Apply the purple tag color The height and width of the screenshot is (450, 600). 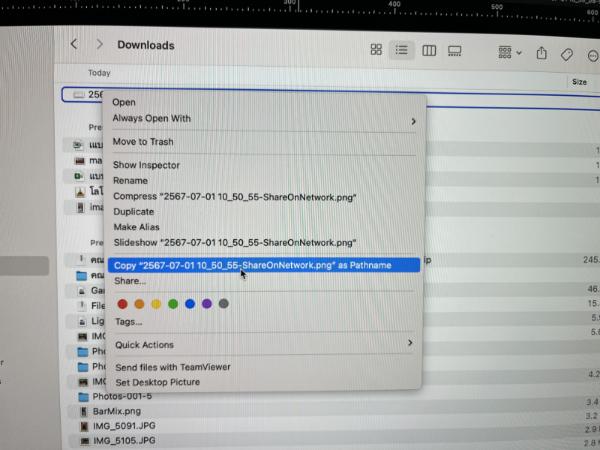207,304
